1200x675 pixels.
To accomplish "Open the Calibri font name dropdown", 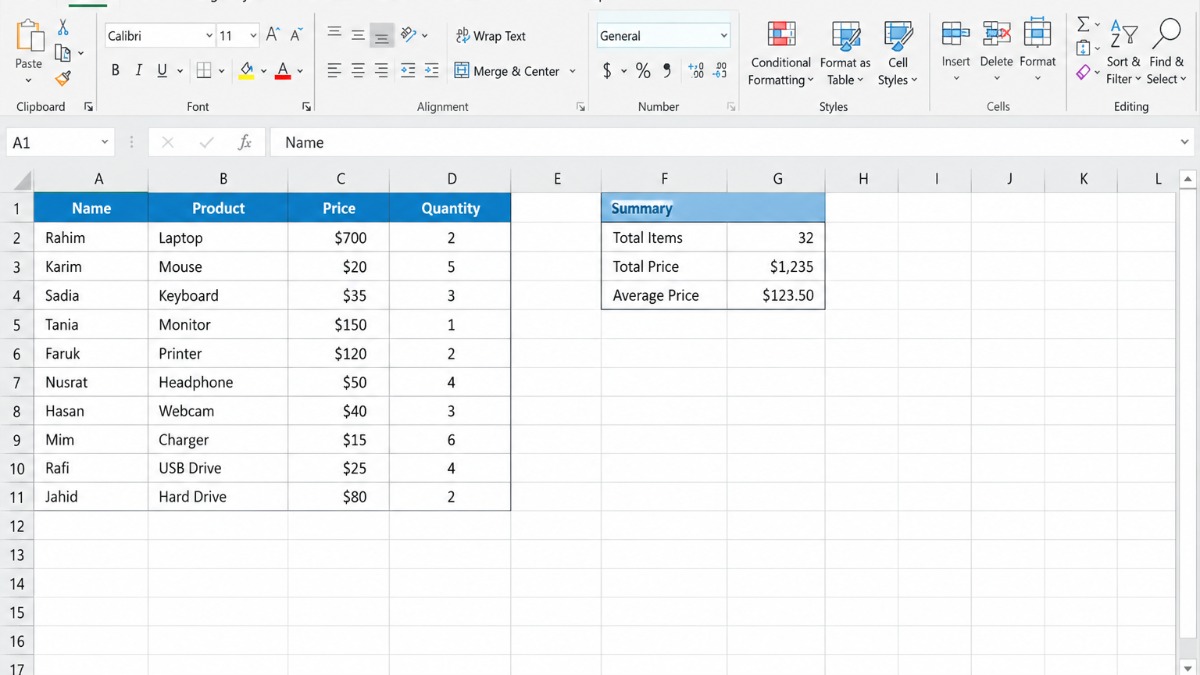I will [x=209, y=36].
